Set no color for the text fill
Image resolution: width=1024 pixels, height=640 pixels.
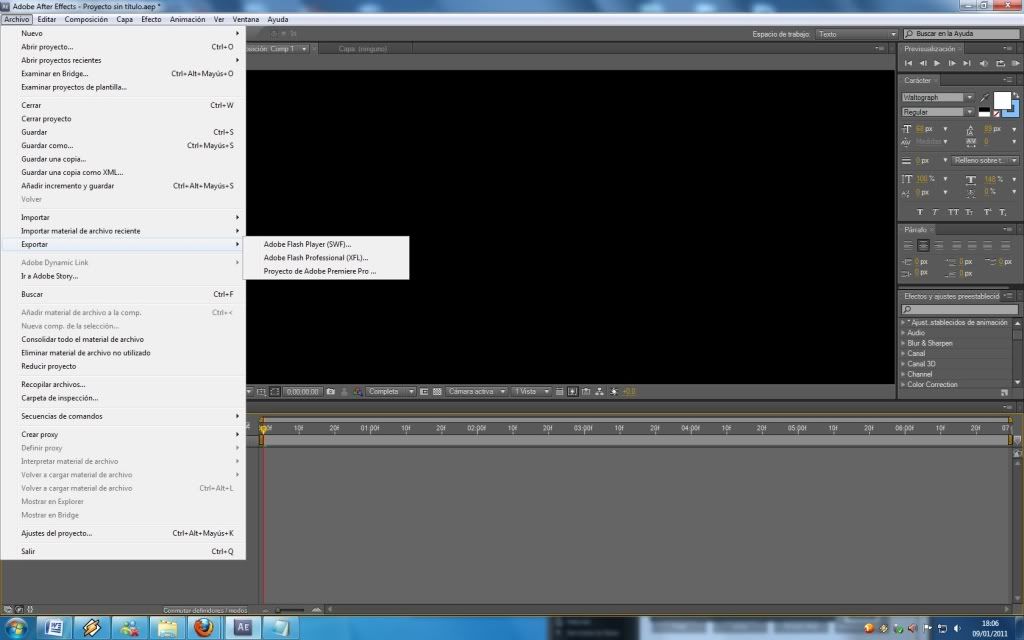997,113
